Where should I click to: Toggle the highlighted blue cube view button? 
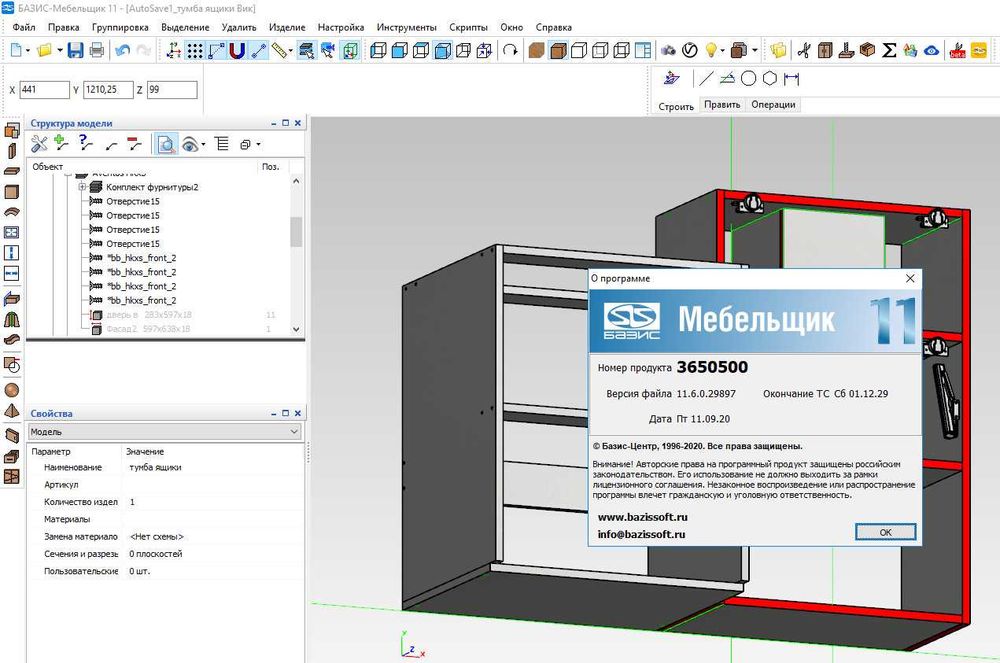(x=443, y=50)
